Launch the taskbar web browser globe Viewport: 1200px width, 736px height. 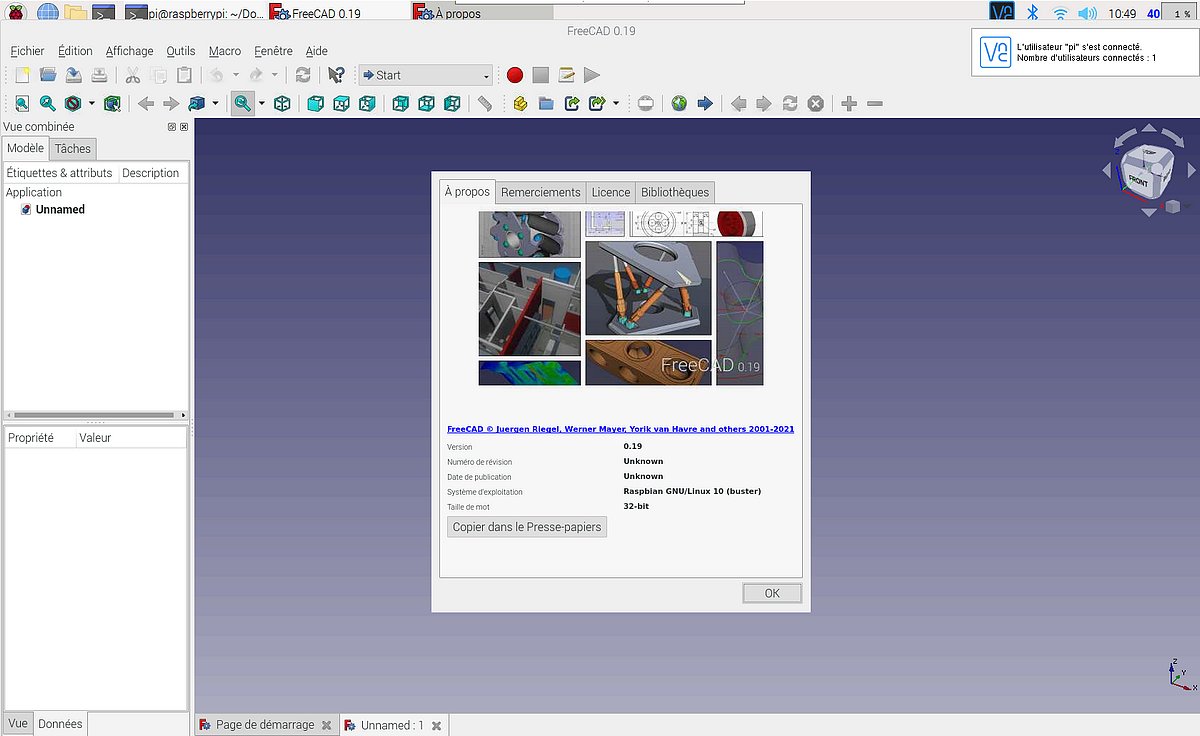pyautogui.click(x=47, y=12)
